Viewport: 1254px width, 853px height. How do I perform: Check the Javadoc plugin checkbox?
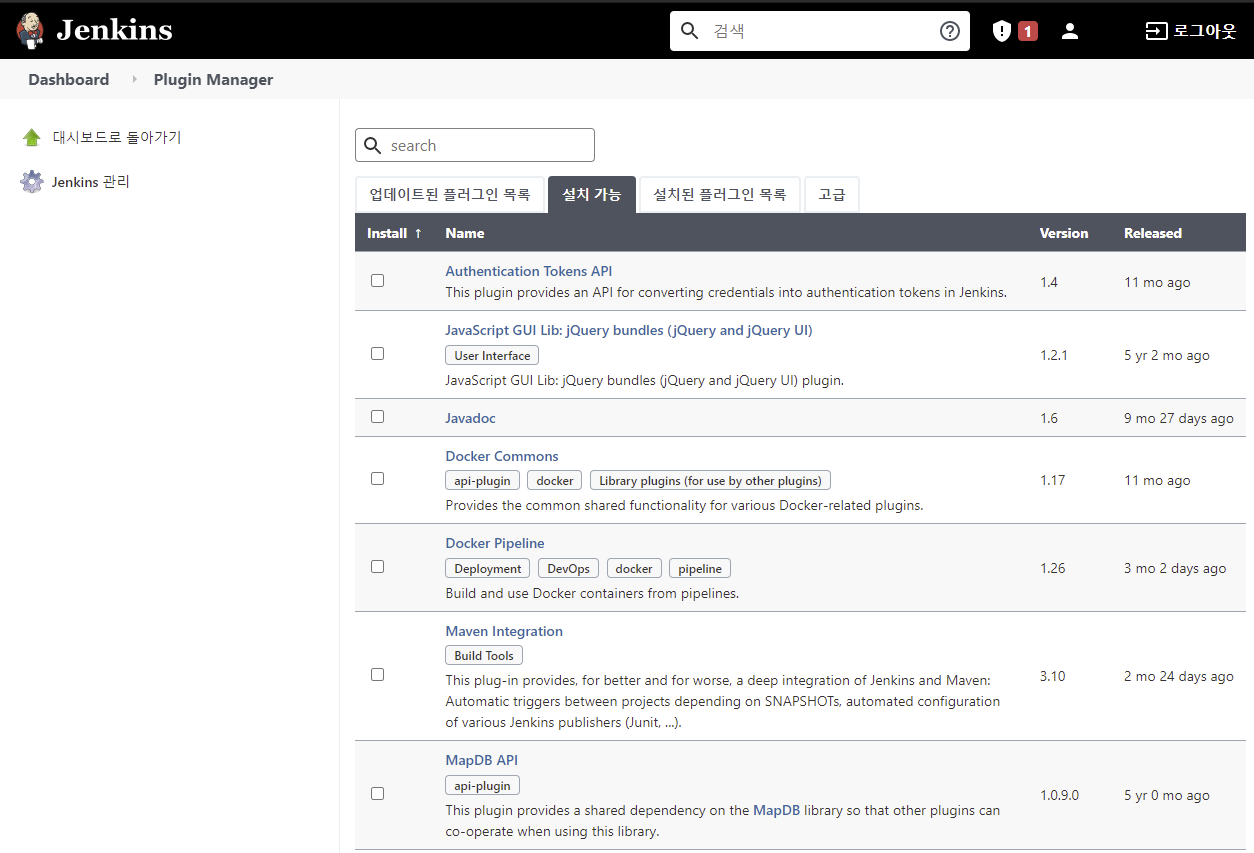point(377,417)
